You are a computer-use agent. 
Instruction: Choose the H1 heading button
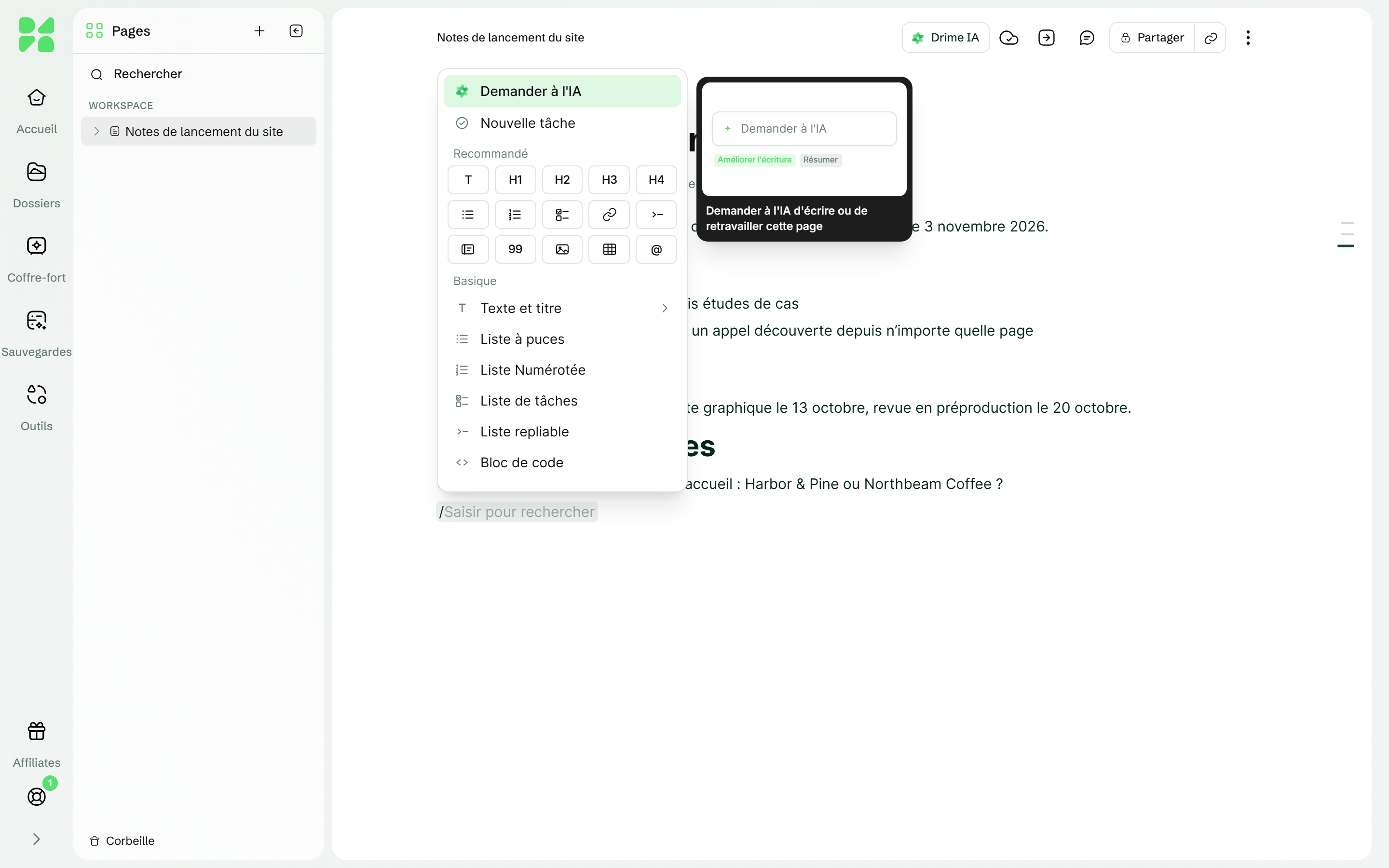(x=515, y=180)
